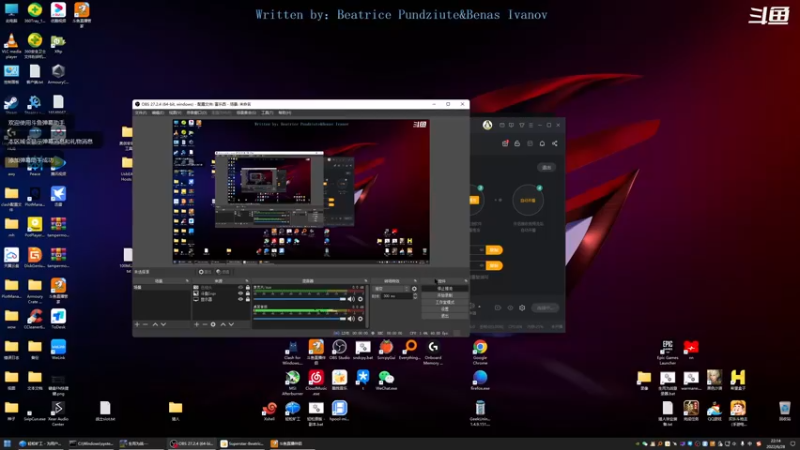Screen dimensions: 800x450
Task: Mute the desktop audio channel with its speaker icon
Action: click(x=351, y=319)
